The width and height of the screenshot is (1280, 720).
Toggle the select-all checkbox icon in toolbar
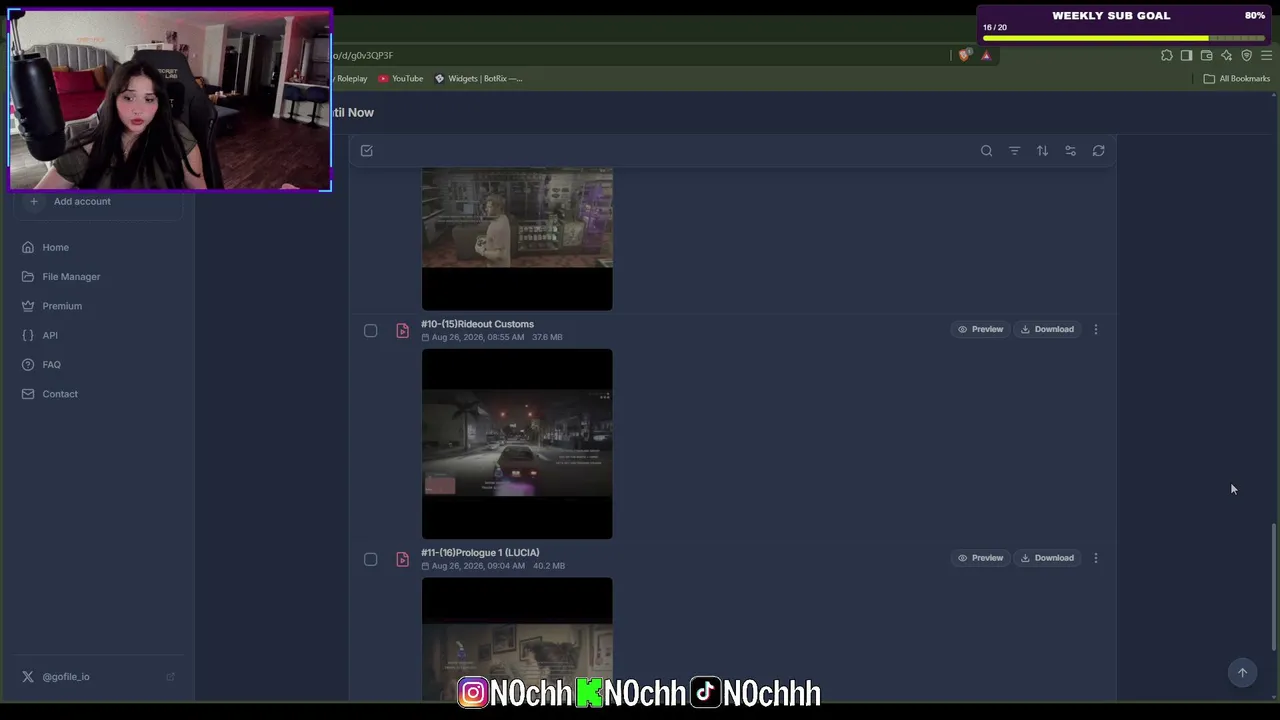367,151
